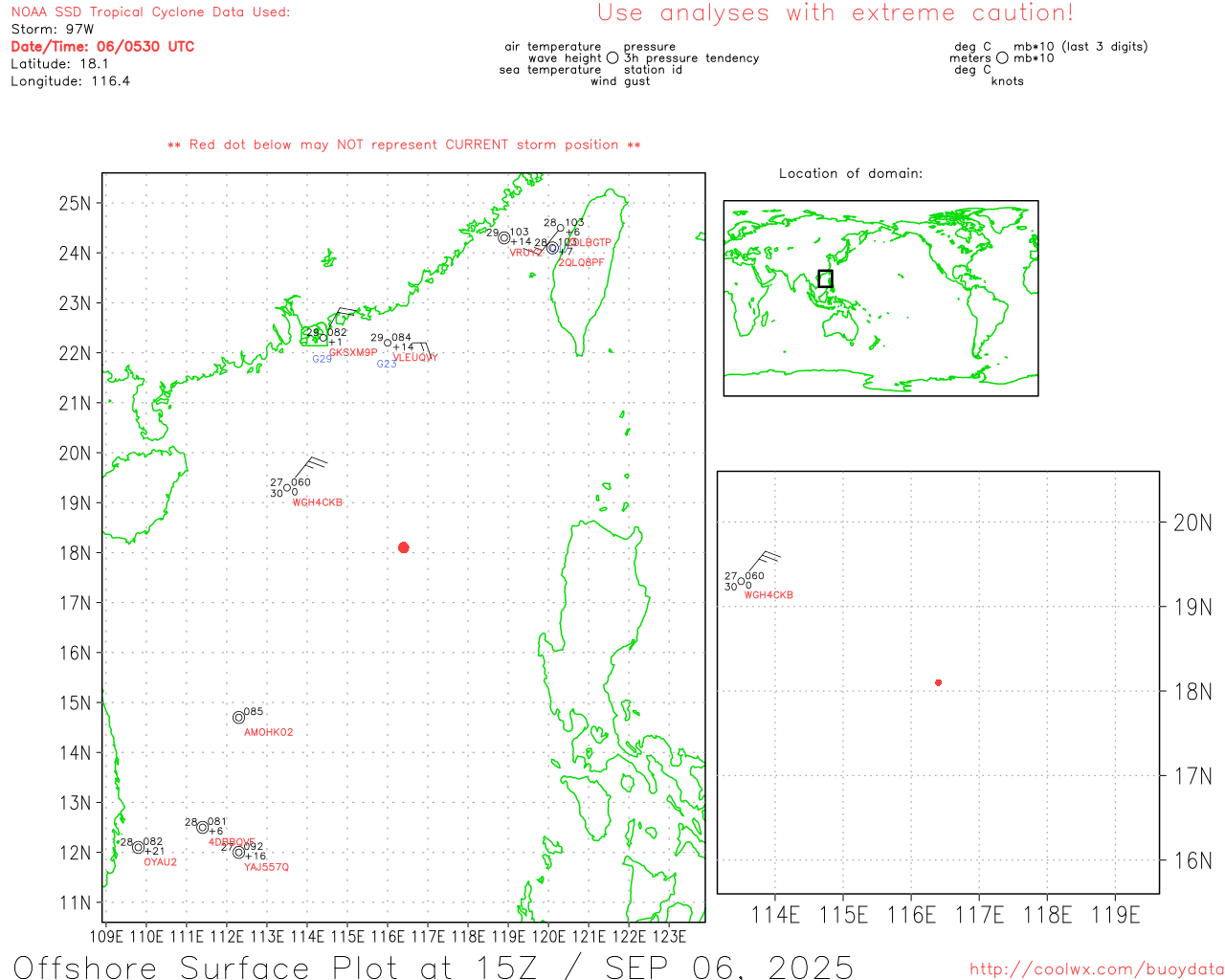Open the coolwx.com/buoydata URL link
1225x980 pixels.
coord(1097,969)
